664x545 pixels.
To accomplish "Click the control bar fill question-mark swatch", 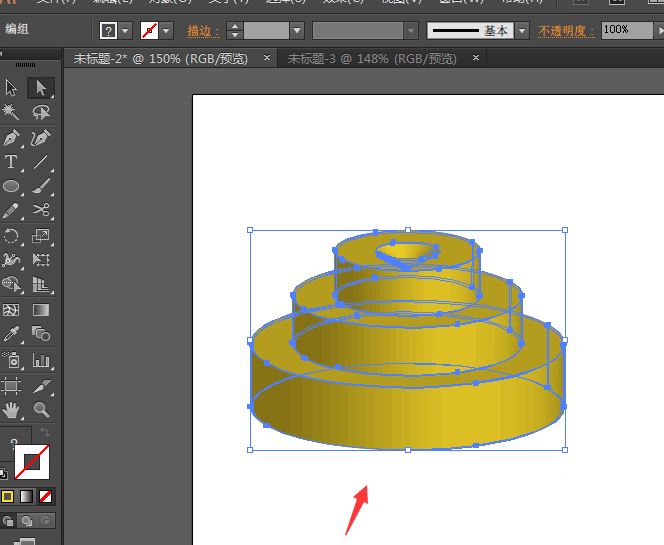I will click(108, 31).
